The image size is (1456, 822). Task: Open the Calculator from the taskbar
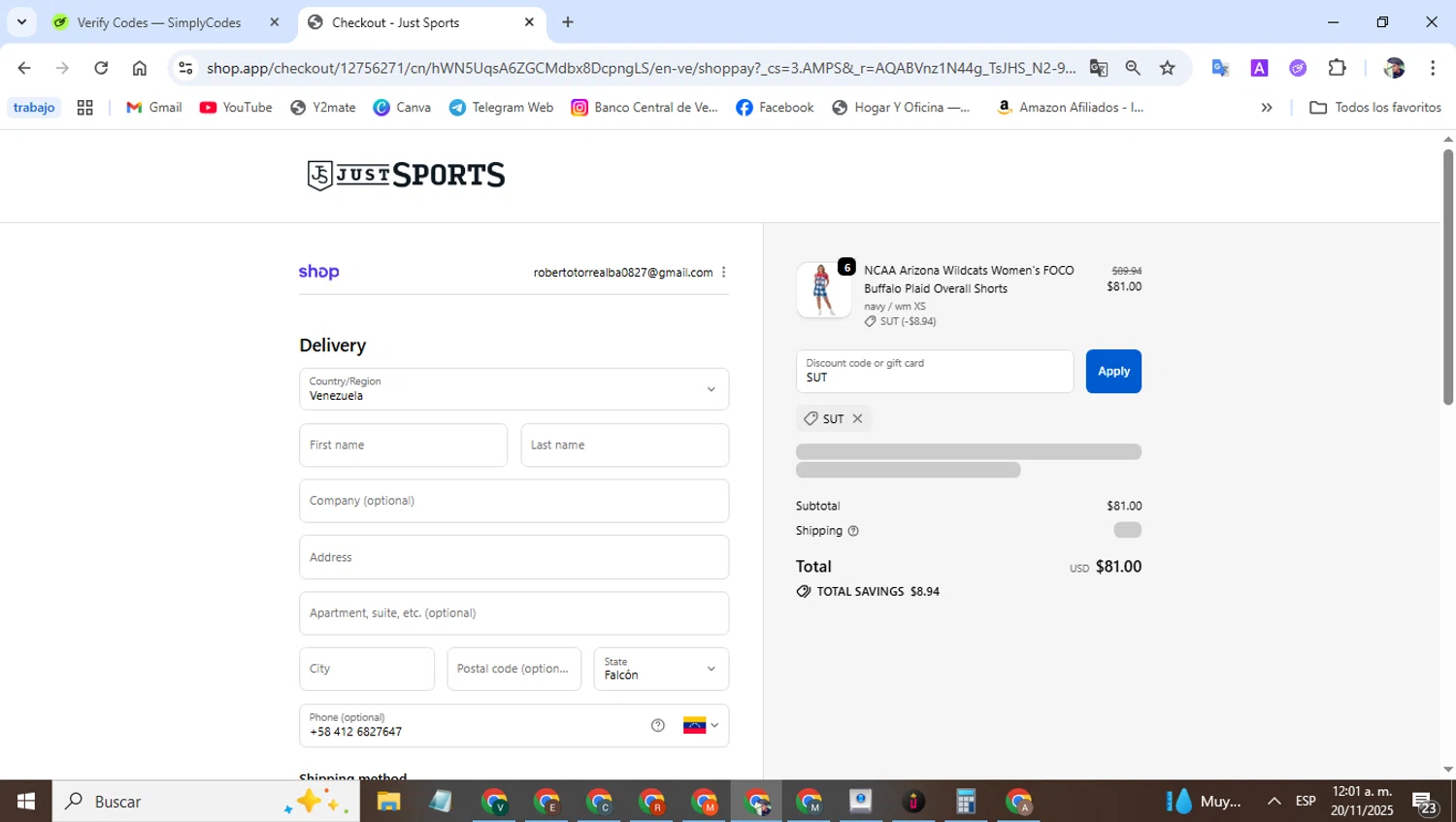click(965, 802)
